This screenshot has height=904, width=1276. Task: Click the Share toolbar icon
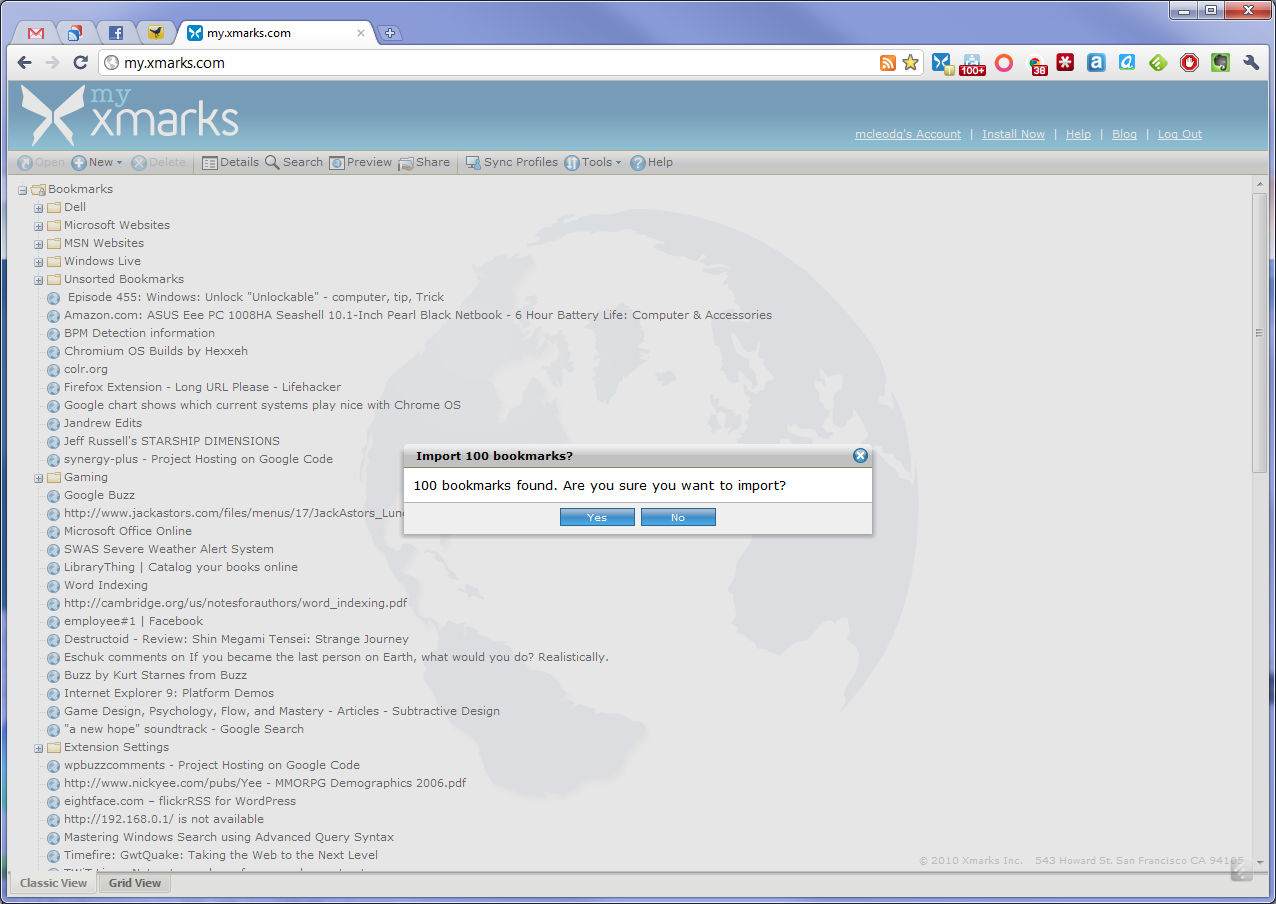click(x=424, y=163)
